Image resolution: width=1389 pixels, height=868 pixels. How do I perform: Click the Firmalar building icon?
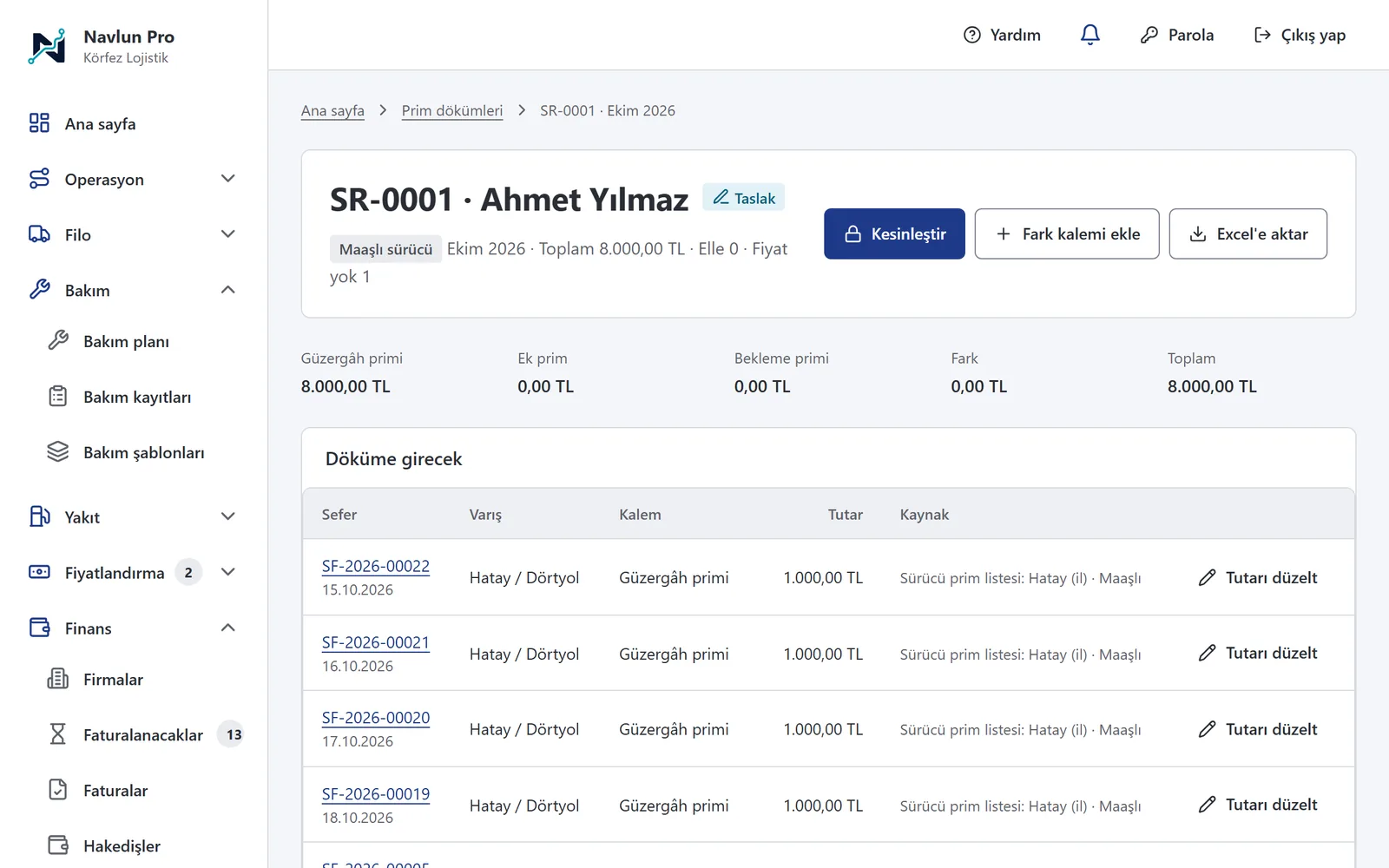[58, 679]
